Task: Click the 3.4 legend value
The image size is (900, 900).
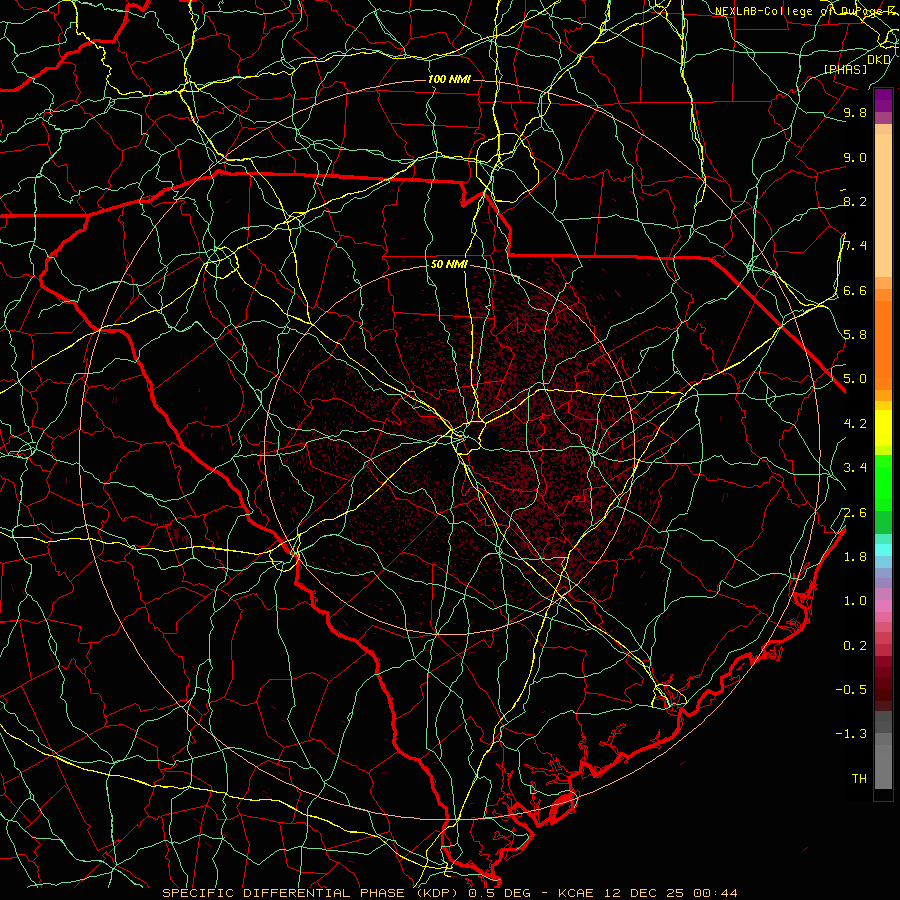Action: pyautogui.click(x=855, y=468)
